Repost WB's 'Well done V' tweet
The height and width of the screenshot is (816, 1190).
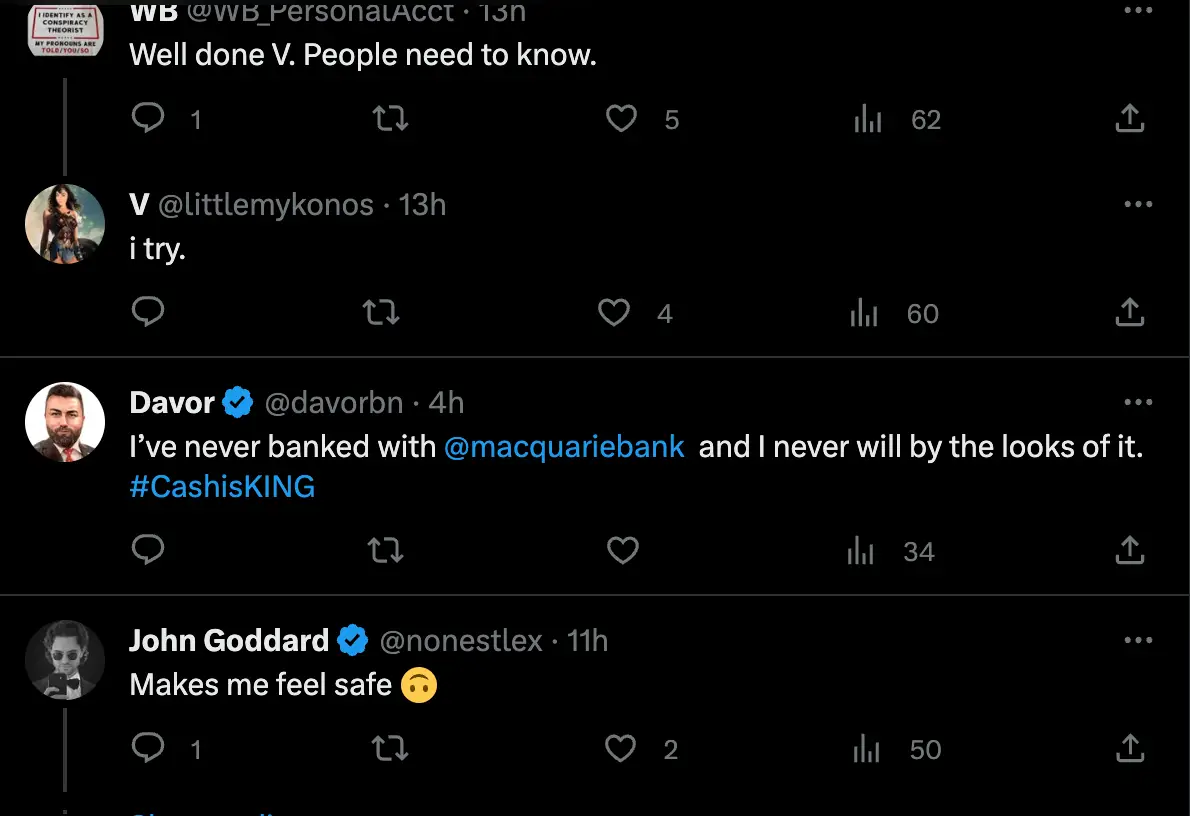click(x=390, y=120)
